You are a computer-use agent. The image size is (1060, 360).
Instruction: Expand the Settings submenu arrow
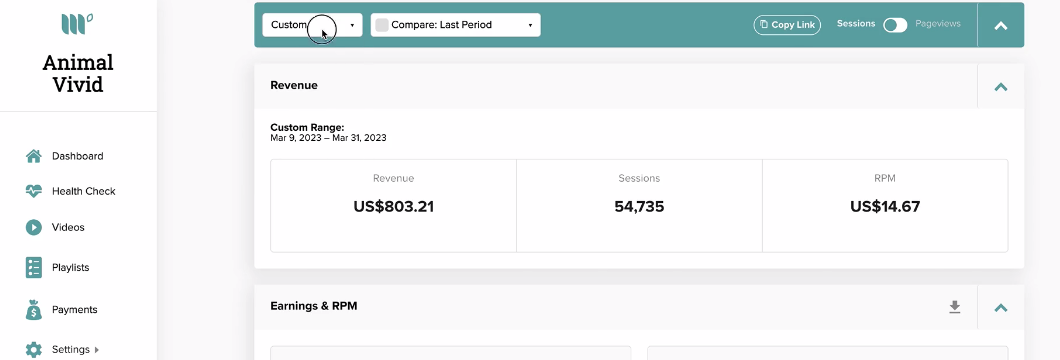pyautogui.click(x=97, y=350)
